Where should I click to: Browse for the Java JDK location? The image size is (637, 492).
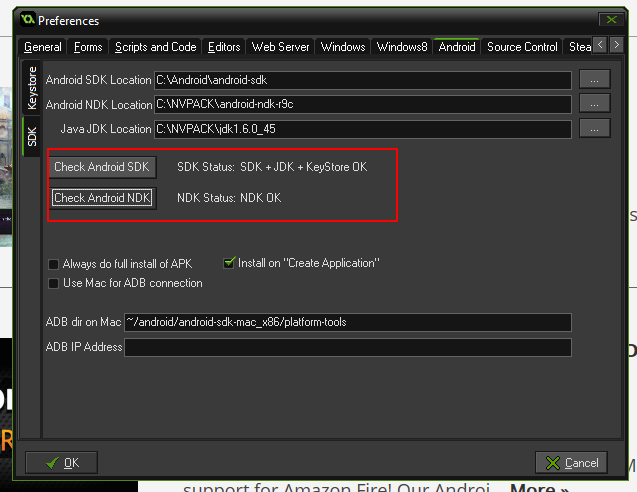point(594,128)
